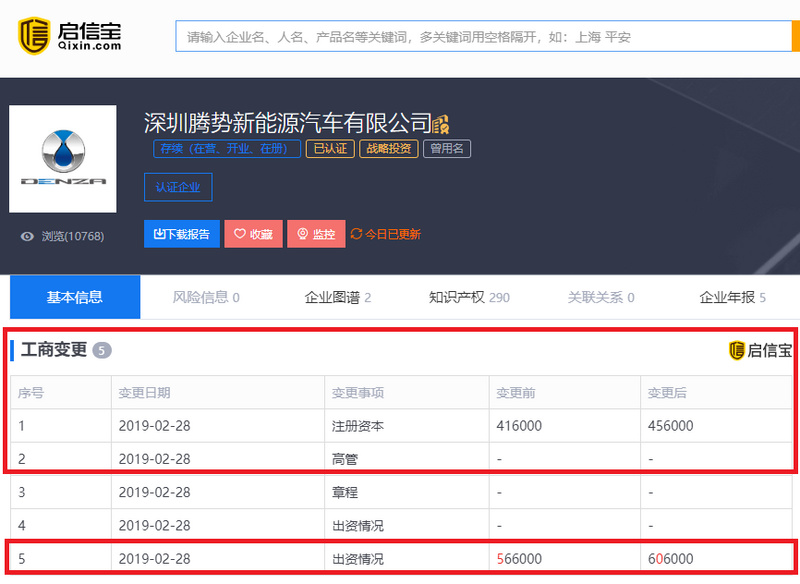Click the date 2019-02-28 in row 3
Screen dimensions: 800x584
pyautogui.click(x=155, y=492)
